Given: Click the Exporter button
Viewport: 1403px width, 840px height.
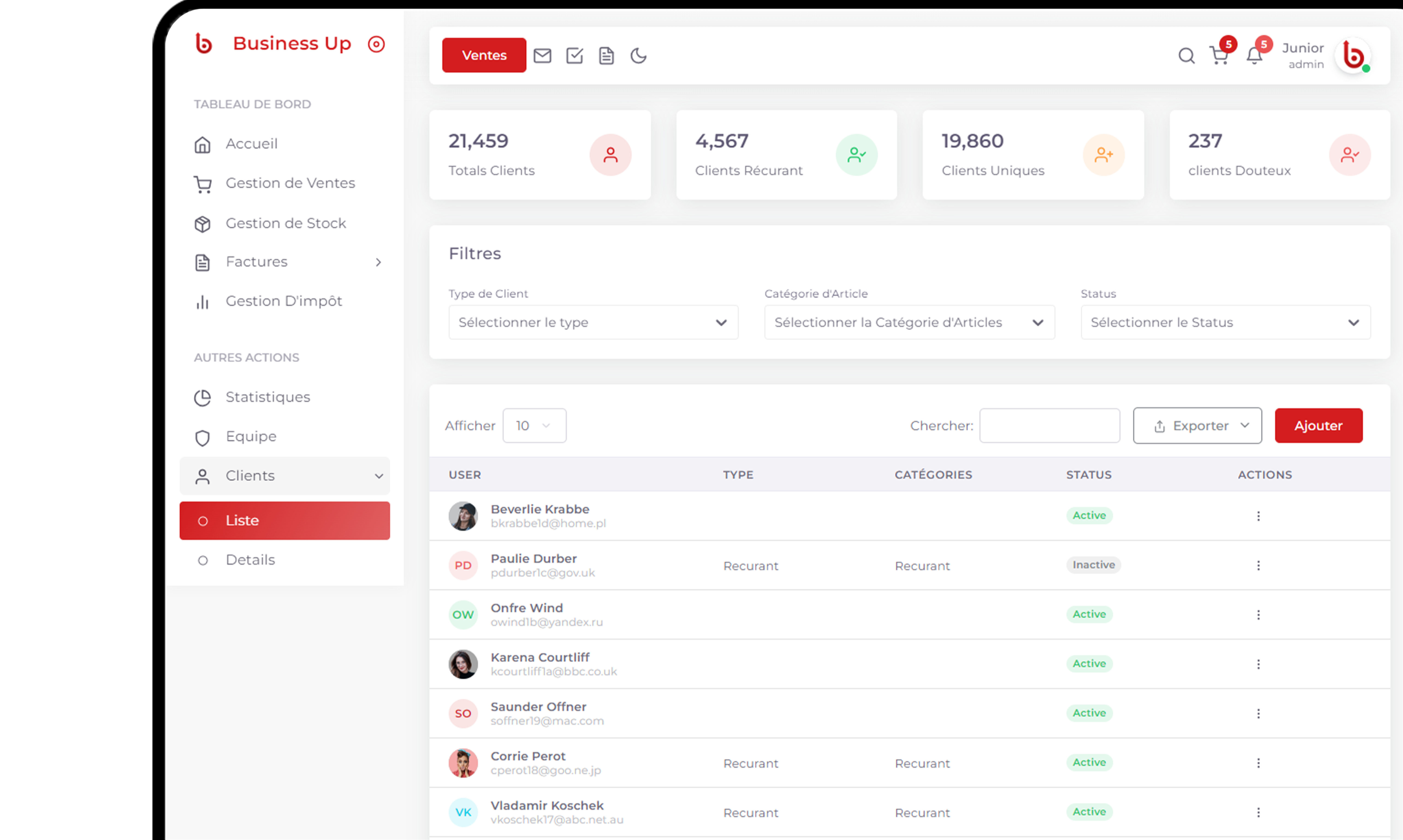Looking at the screenshot, I should coord(1196,426).
